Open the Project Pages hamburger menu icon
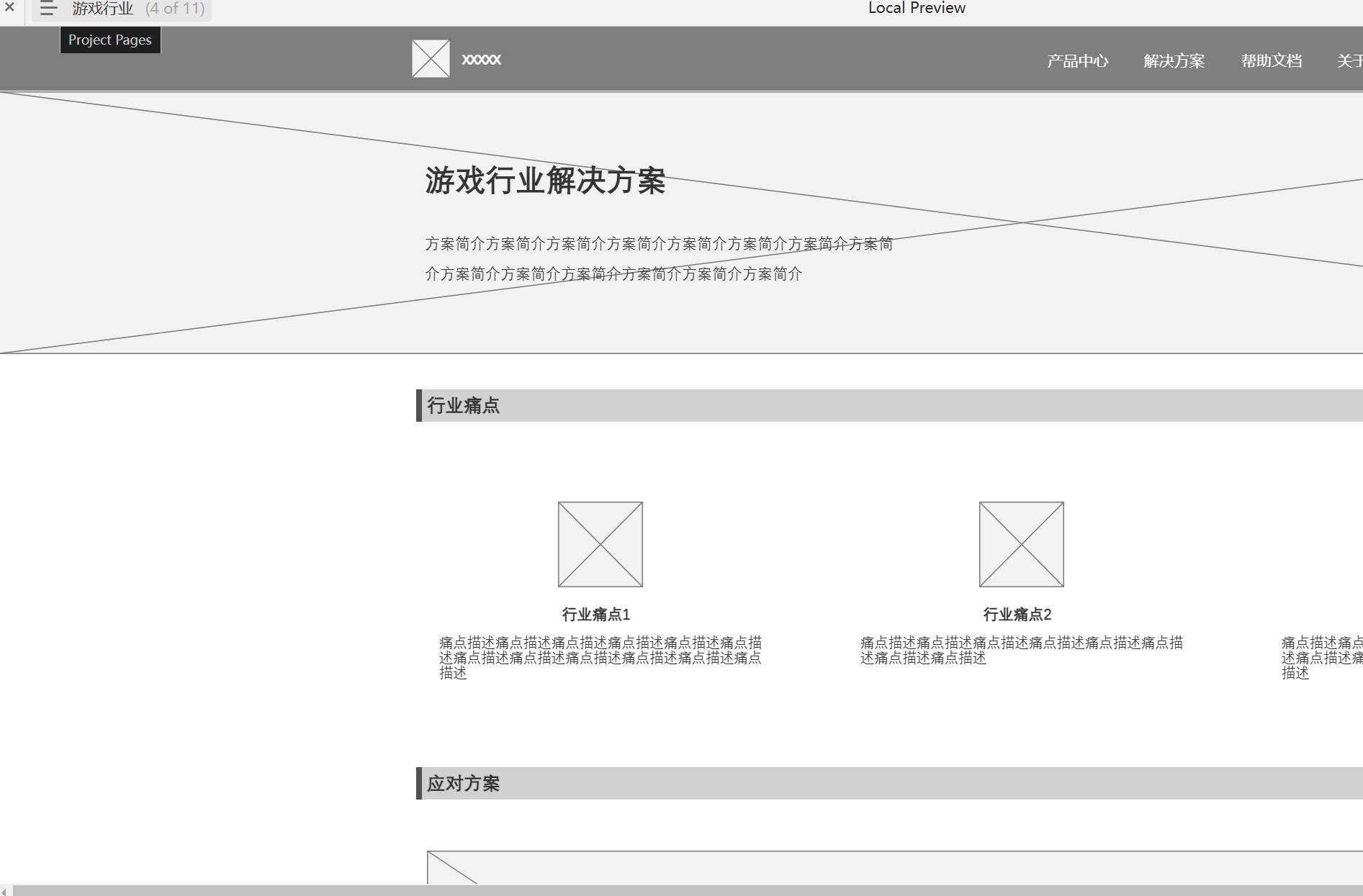This screenshot has height=896, width=1363. (x=48, y=9)
